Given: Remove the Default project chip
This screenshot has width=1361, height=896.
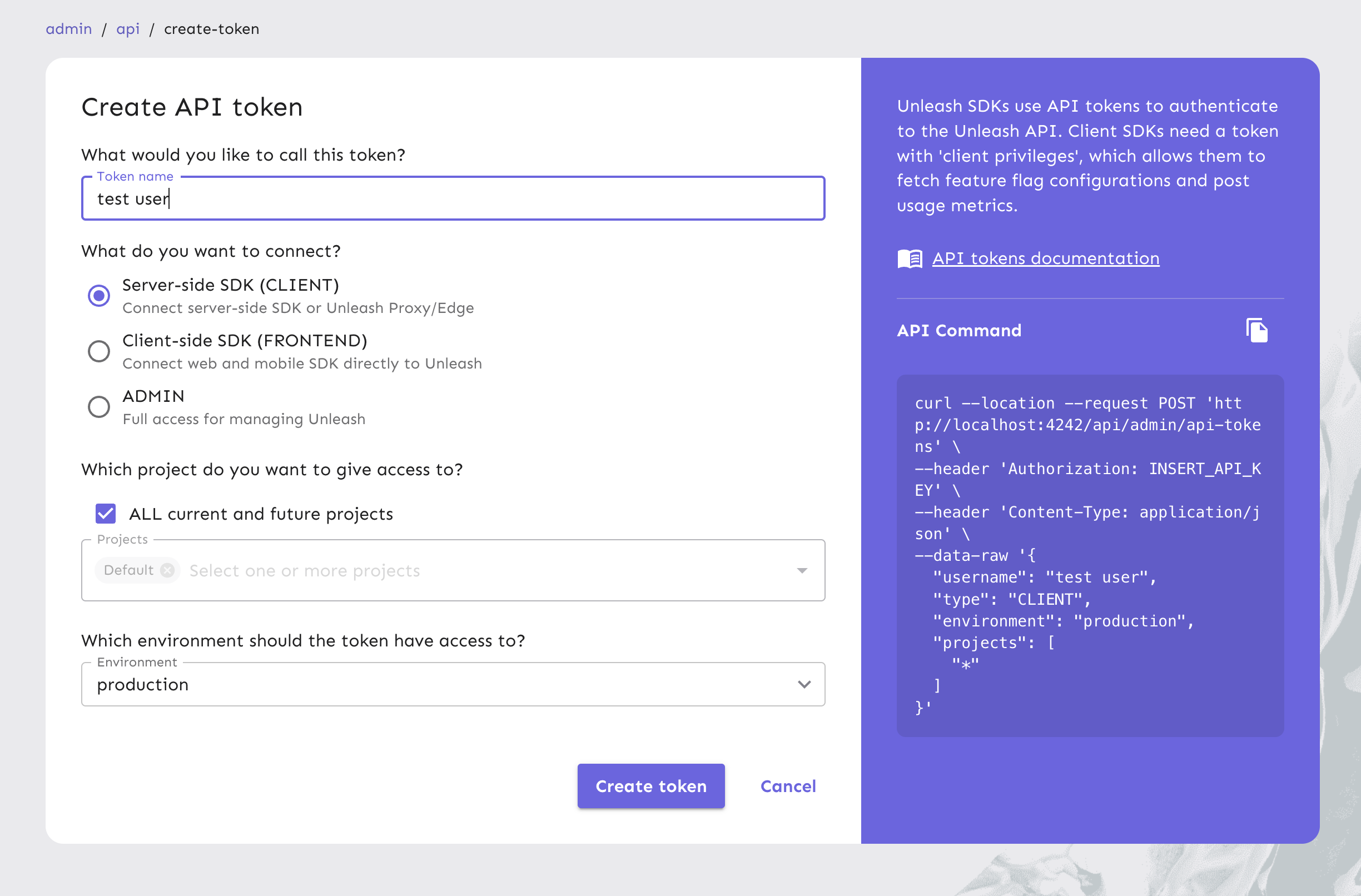Looking at the screenshot, I should click(167, 570).
